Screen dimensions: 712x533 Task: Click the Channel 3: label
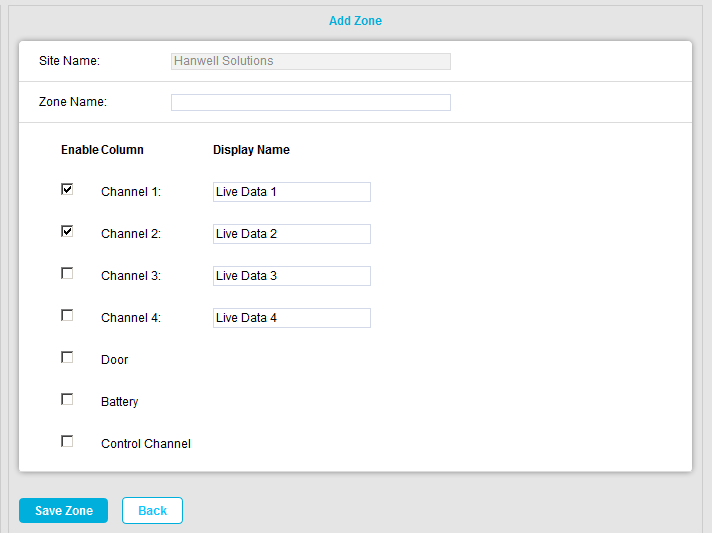click(x=131, y=276)
